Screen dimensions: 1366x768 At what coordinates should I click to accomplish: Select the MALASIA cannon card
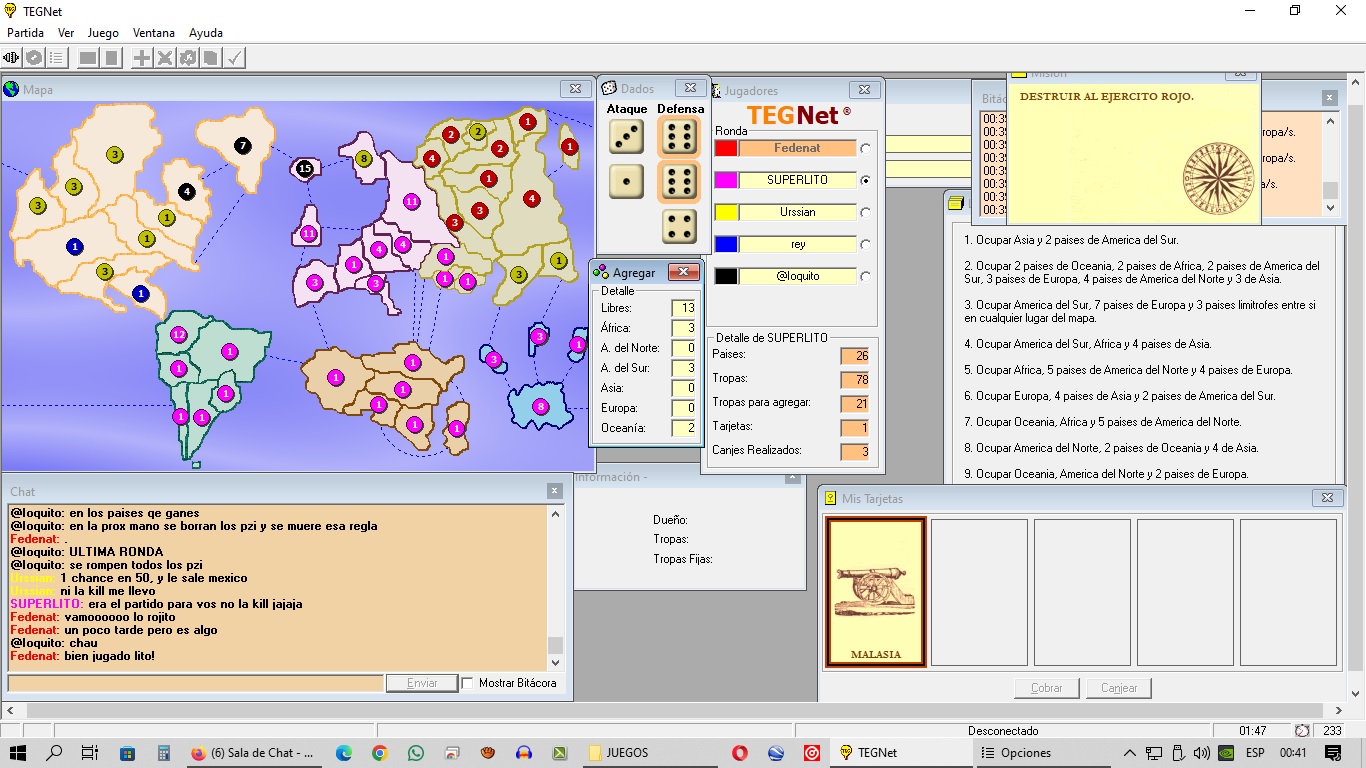875,592
